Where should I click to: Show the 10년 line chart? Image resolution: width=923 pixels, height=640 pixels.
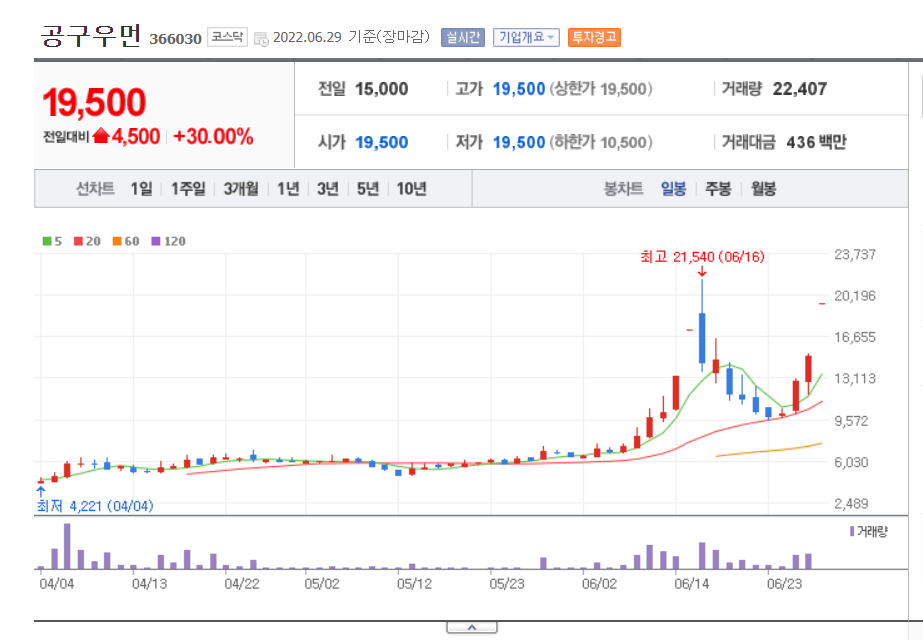pos(411,189)
